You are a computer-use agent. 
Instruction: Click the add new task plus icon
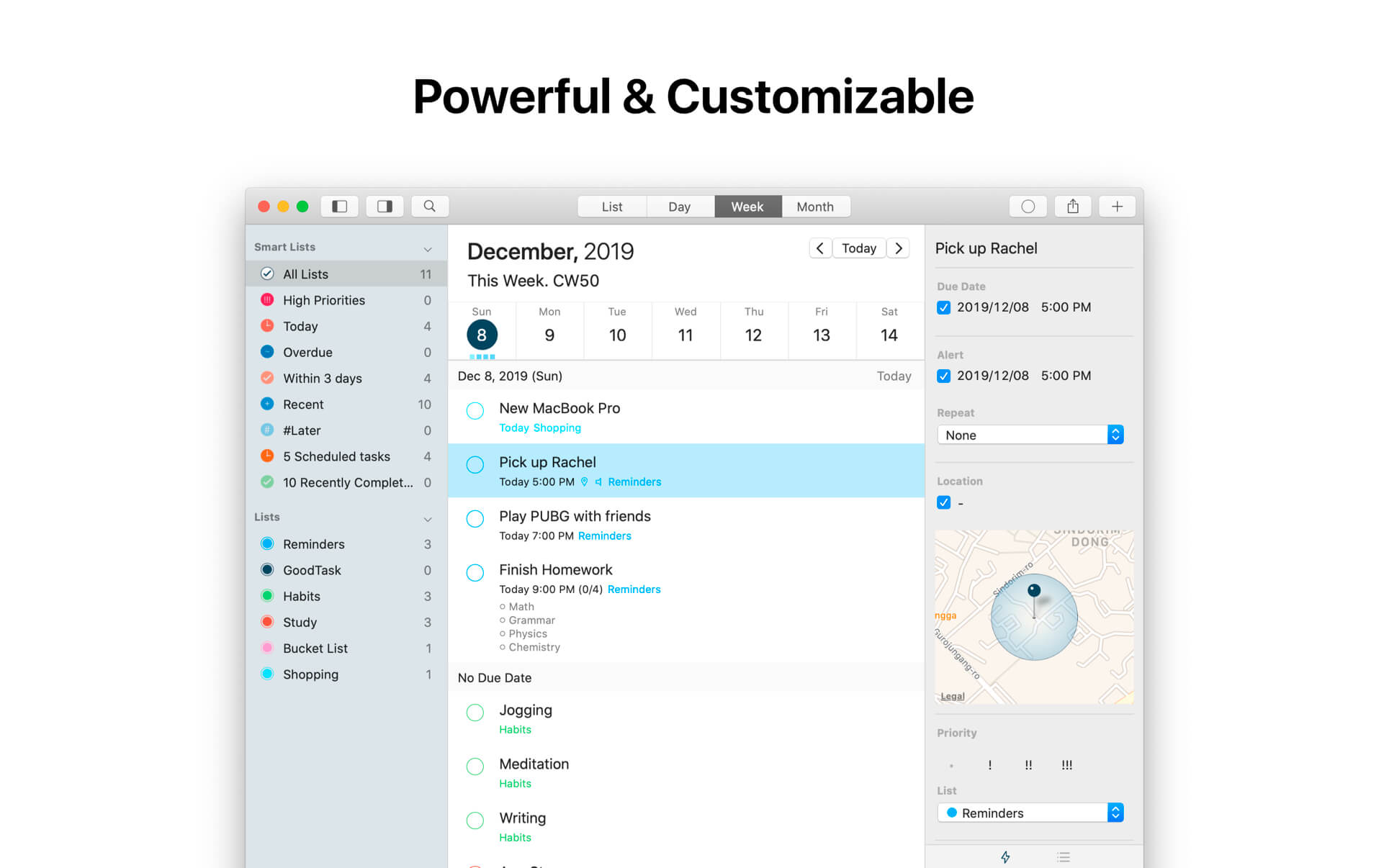(x=1117, y=207)
